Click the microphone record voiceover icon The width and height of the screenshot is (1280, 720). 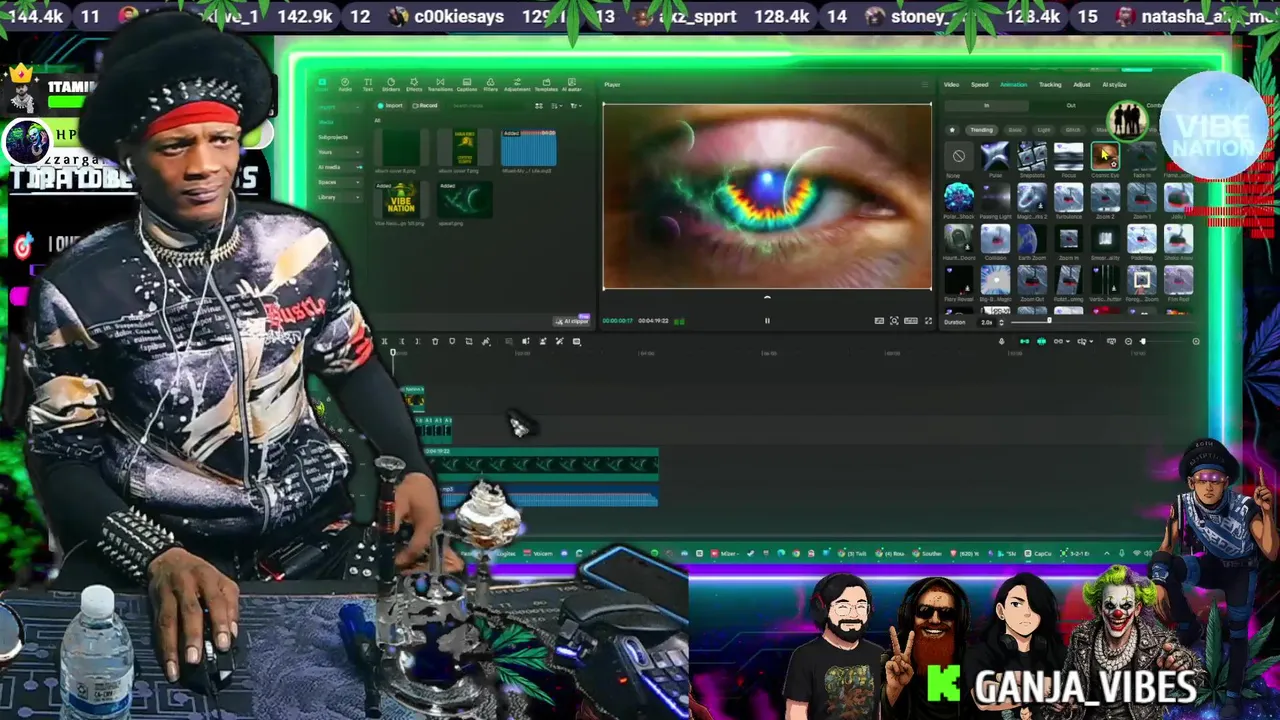[x=1002, y=342]
